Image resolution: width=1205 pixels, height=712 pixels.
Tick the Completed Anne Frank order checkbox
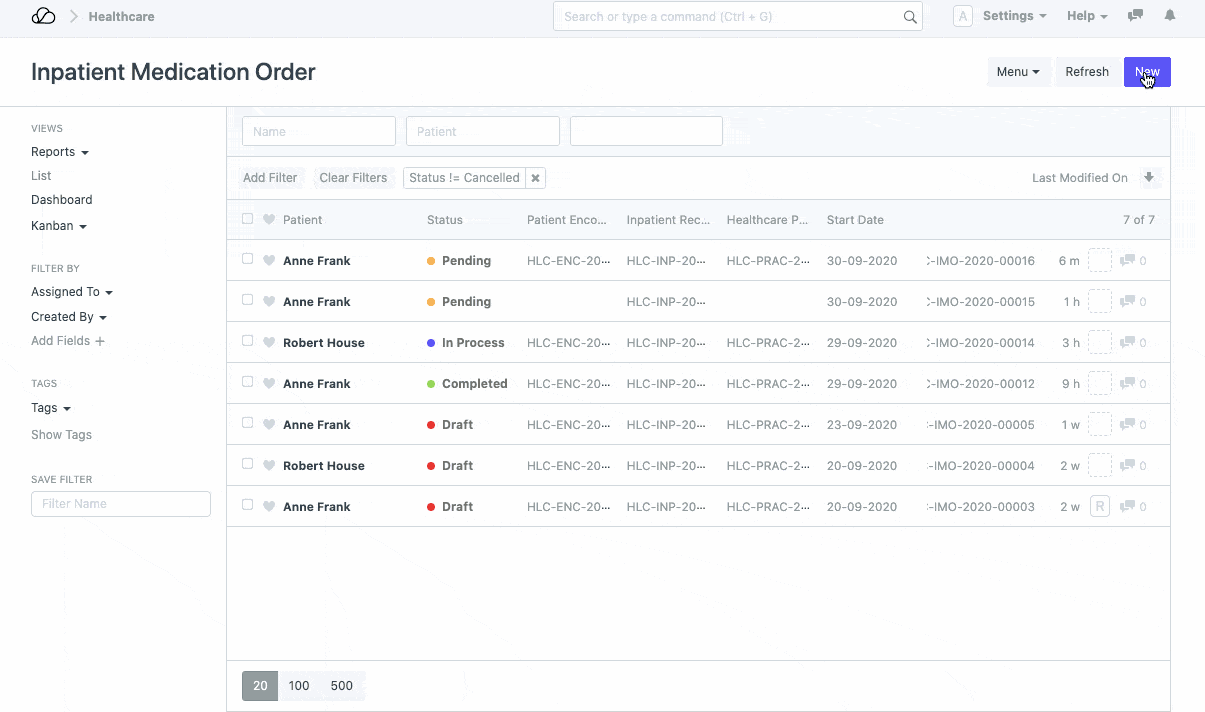tap(248, 382)
